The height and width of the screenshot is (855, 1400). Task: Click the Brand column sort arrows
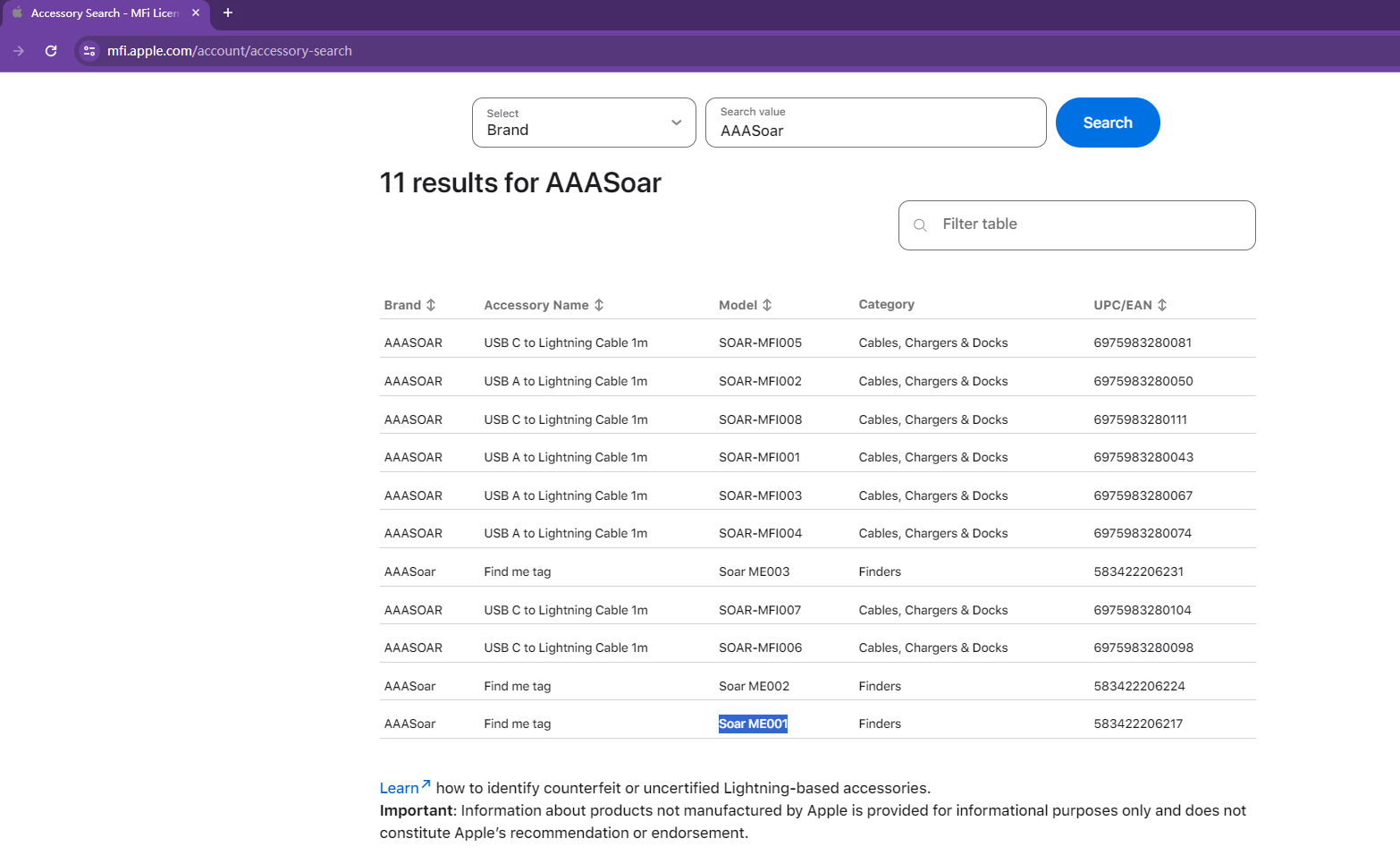tap(431, 305)
